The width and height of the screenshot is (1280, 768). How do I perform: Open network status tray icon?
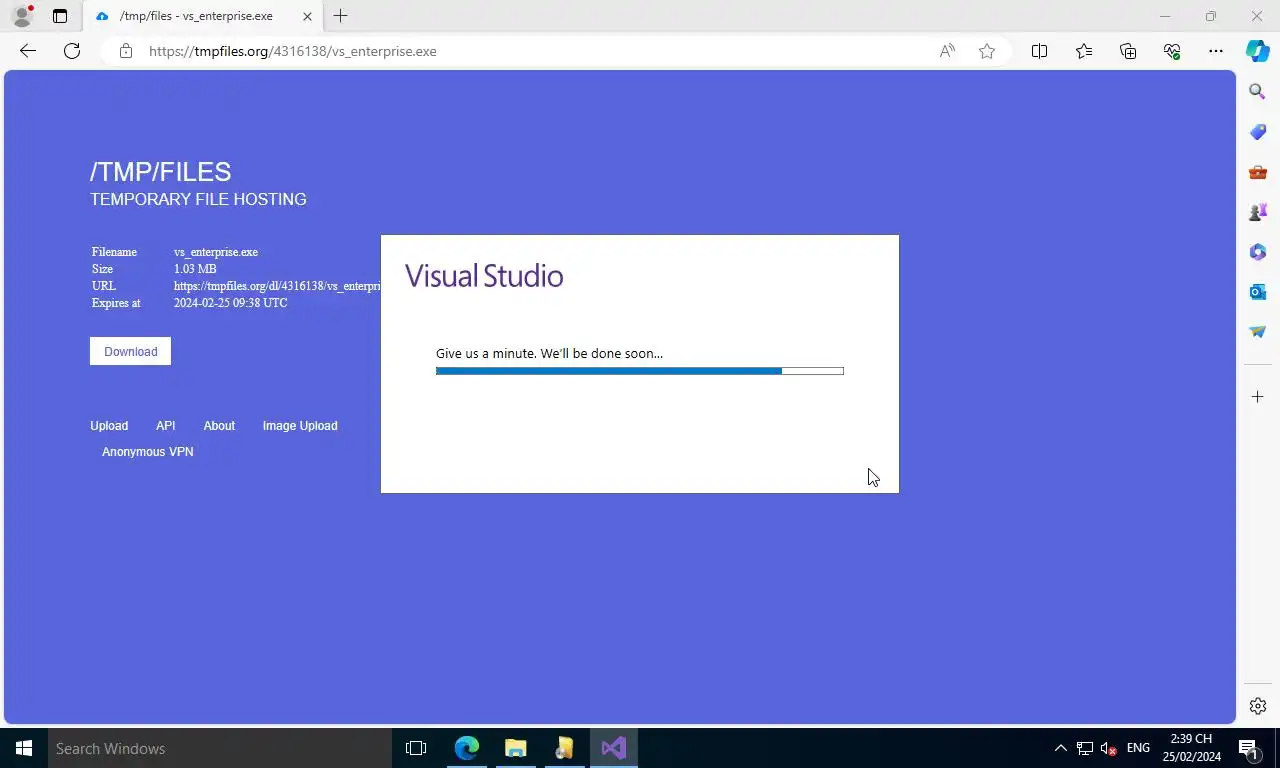(1085, 748)
